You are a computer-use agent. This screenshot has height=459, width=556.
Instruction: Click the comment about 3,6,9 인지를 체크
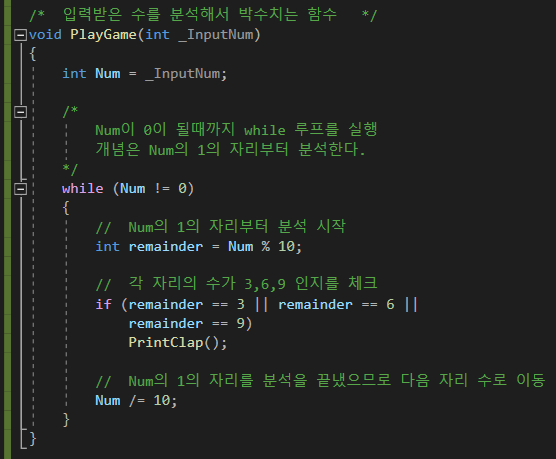(x=237, y=284)
